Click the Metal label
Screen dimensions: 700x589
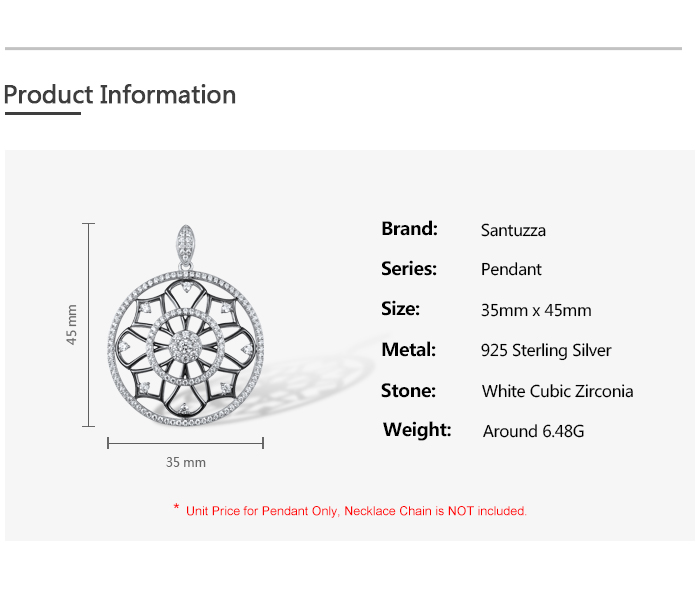tap(408, 350)
